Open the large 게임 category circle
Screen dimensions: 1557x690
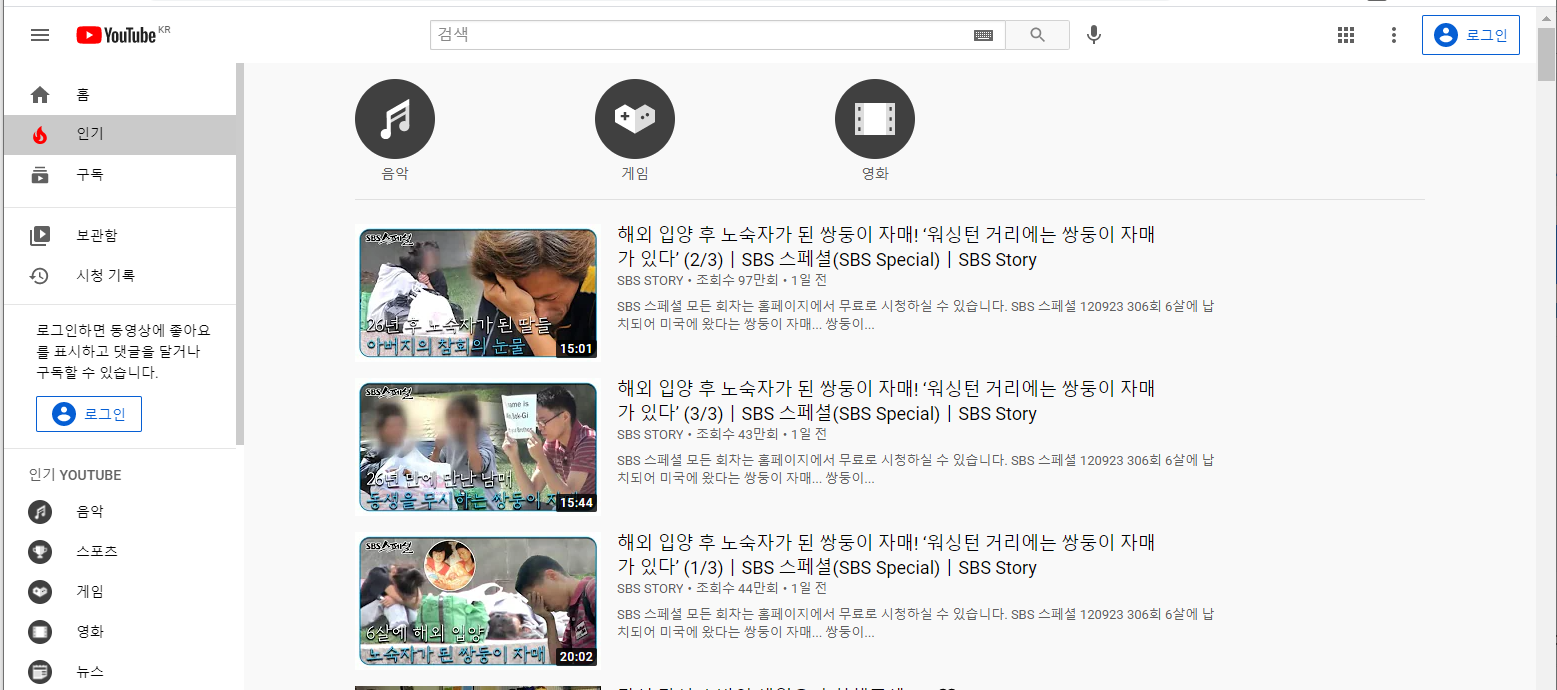635,119
